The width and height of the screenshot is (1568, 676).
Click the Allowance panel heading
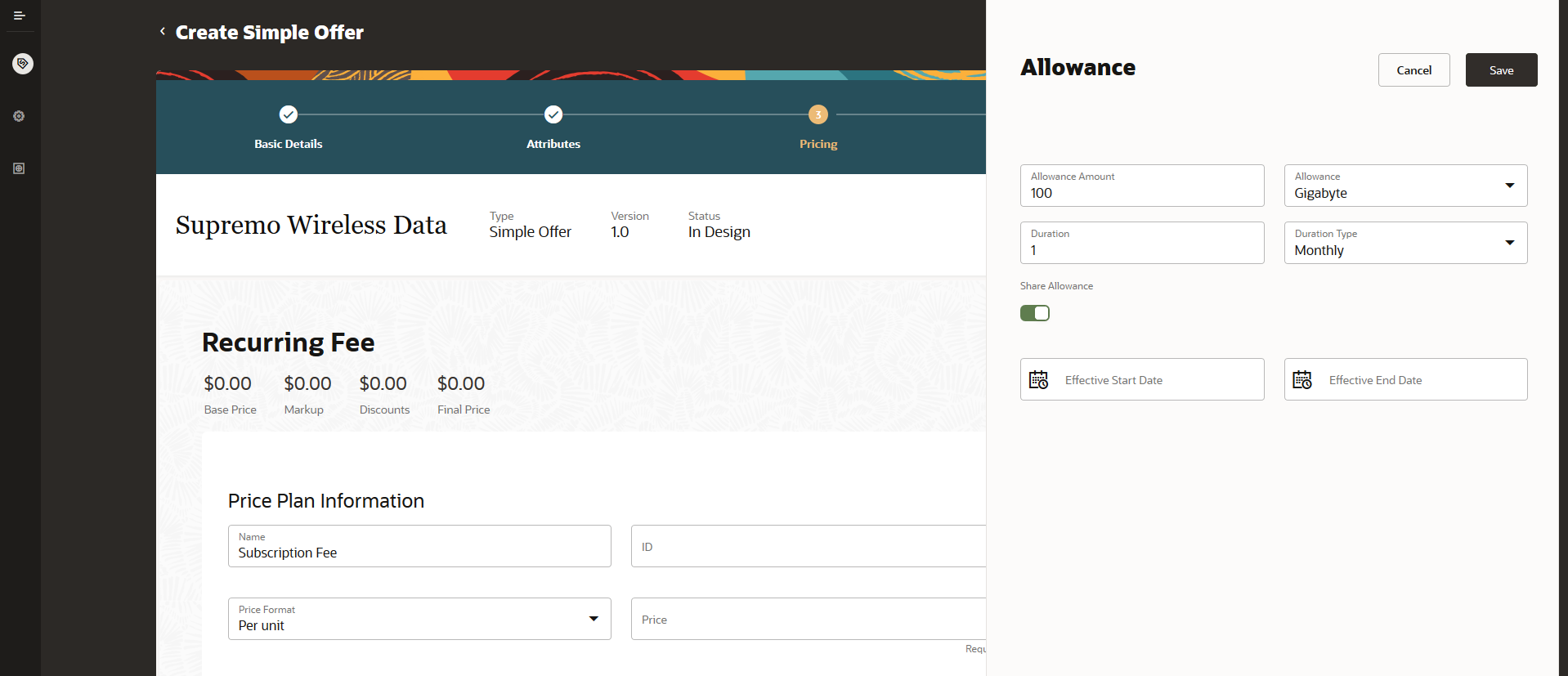click(1078, 68)
